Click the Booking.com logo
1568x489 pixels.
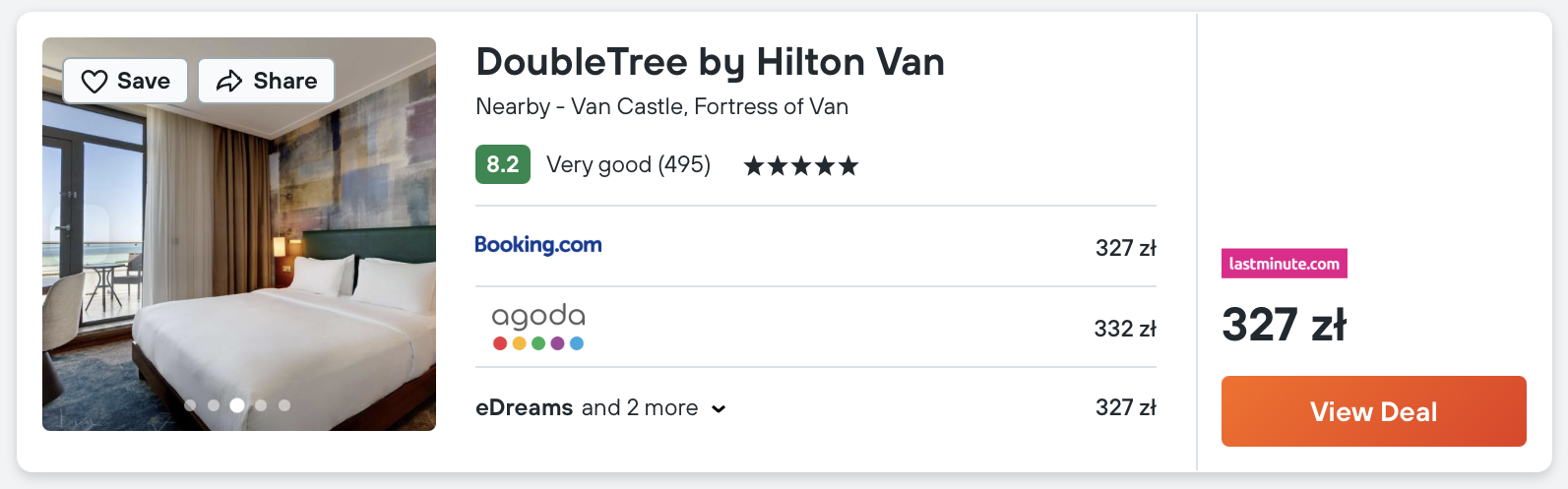tap(538, 245)
